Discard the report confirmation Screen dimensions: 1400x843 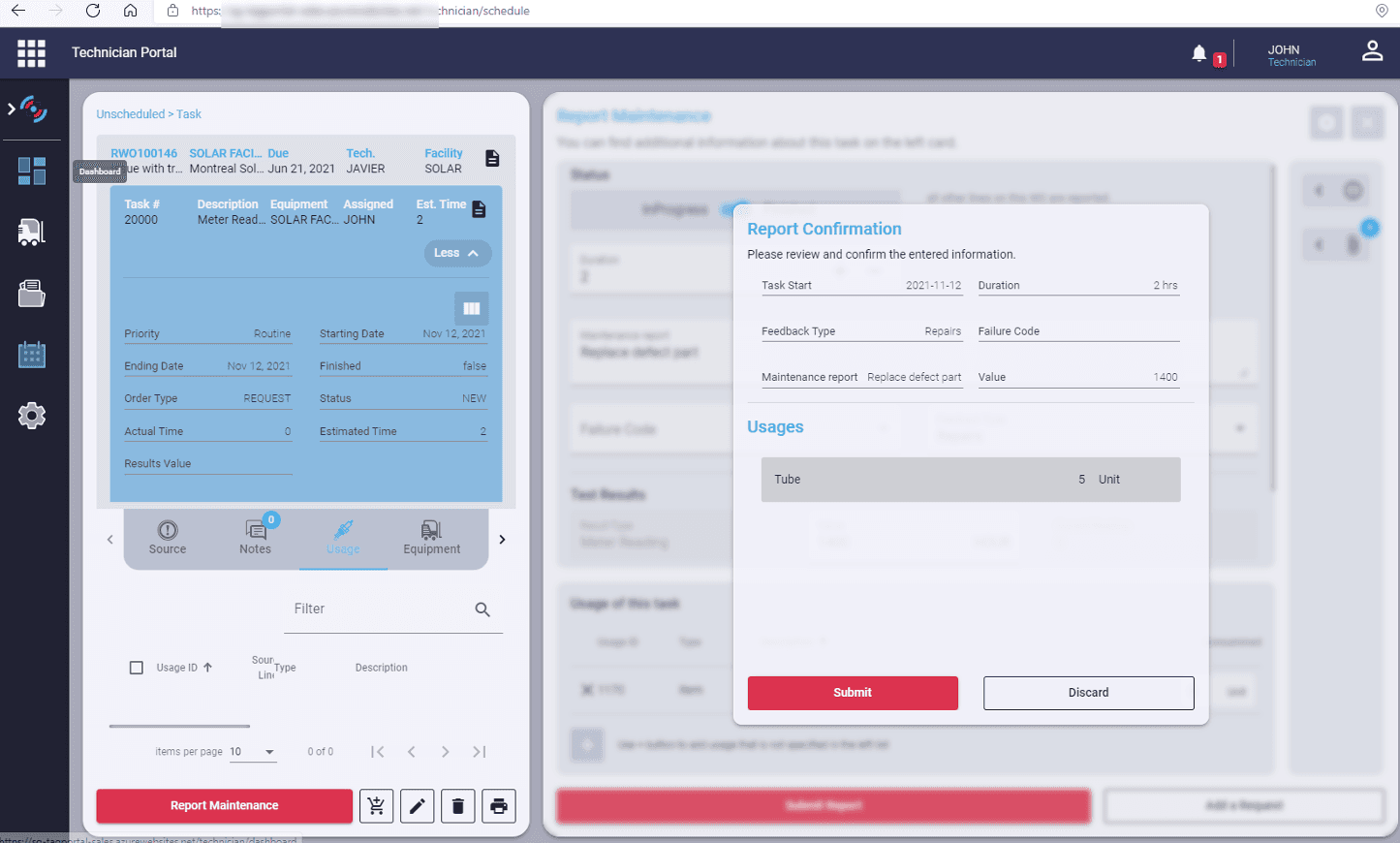point(1088,693)
